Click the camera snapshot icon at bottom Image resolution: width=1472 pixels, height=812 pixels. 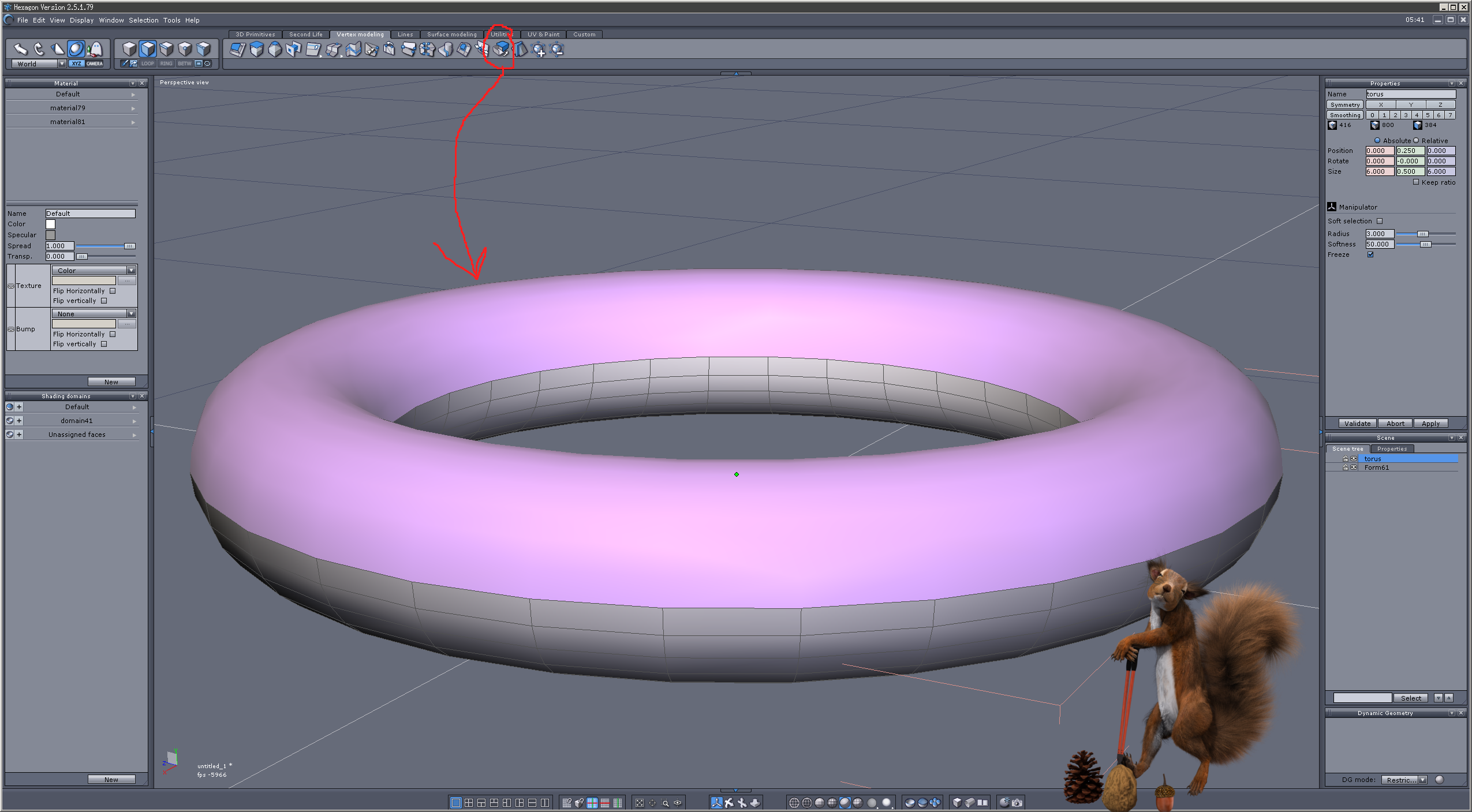(x=1017, y=803)
